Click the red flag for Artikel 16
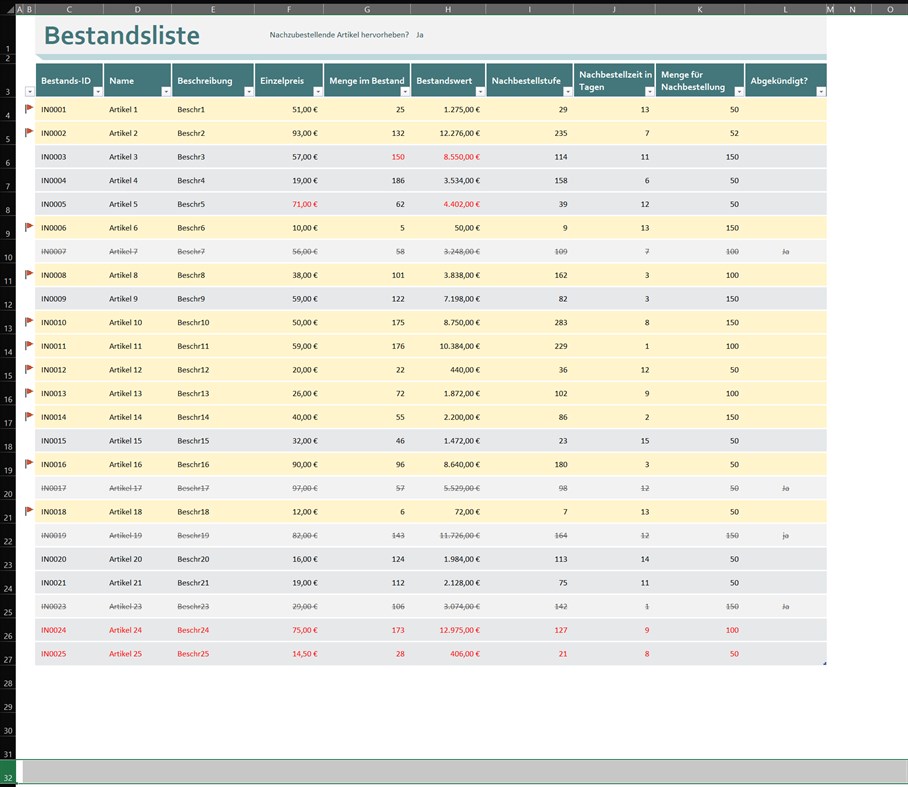908x787 pixels. coord(29,464)
